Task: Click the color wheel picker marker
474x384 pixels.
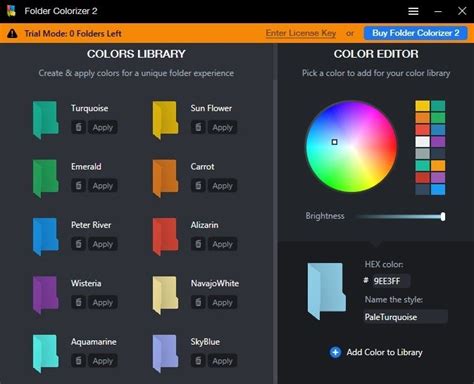Action: (334, 142)
